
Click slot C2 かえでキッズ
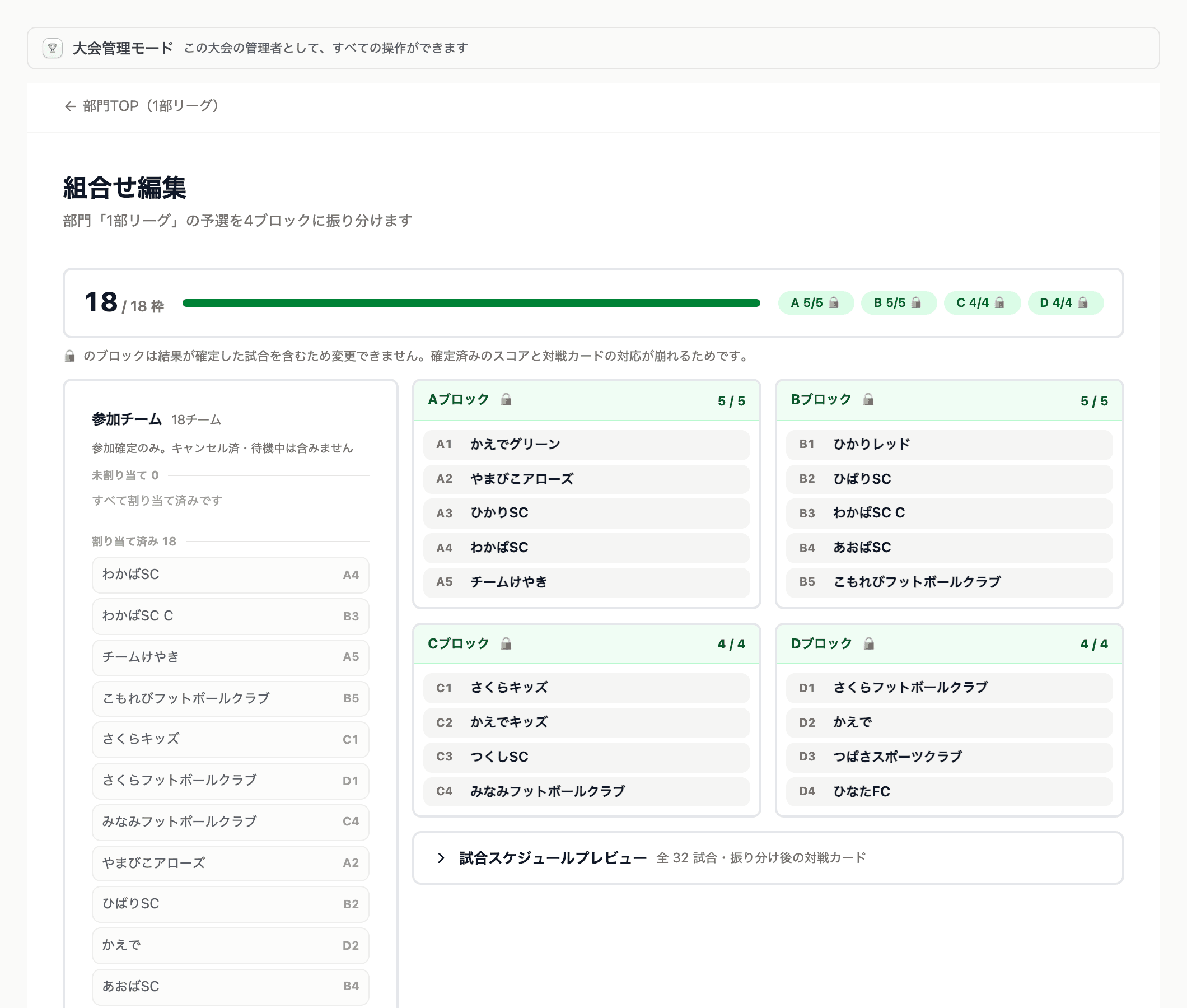click(x=586, y=722)
